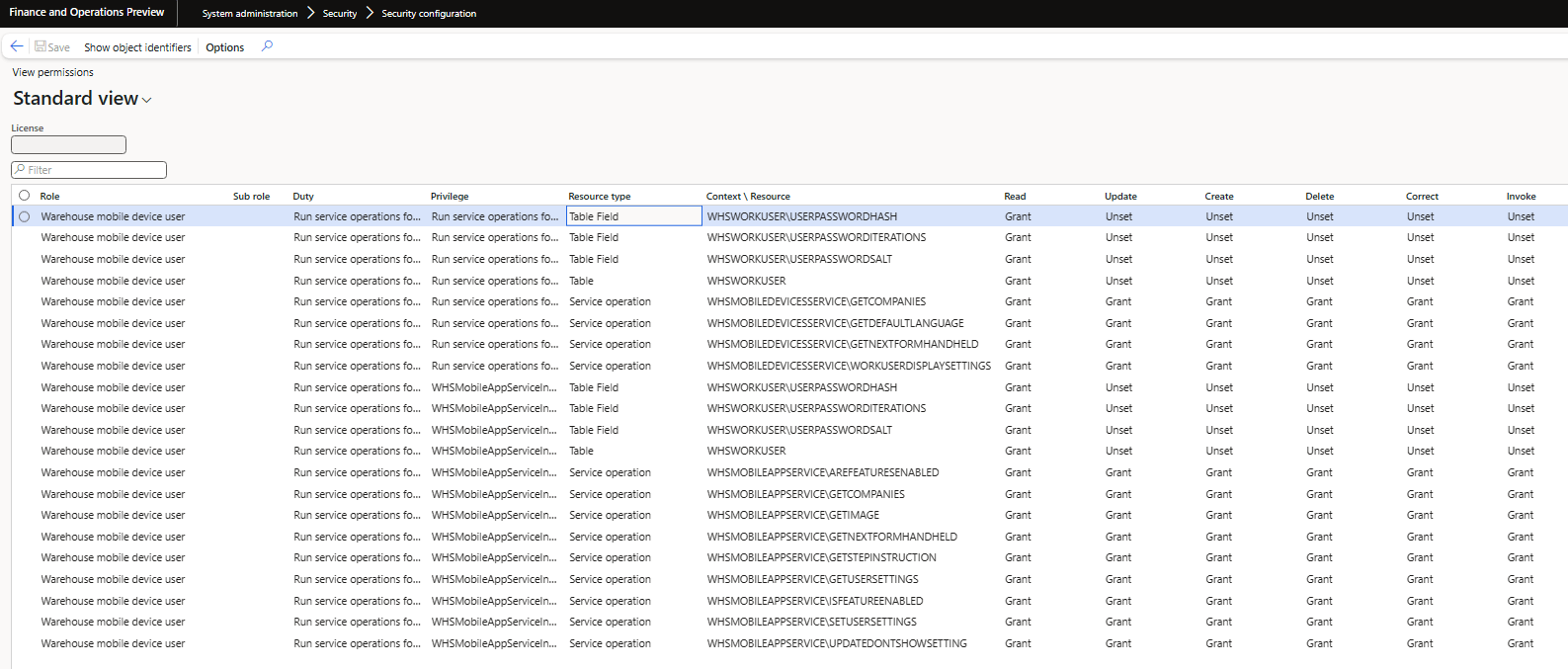Expand the Standard view dropdown

(x=147, y=100)
